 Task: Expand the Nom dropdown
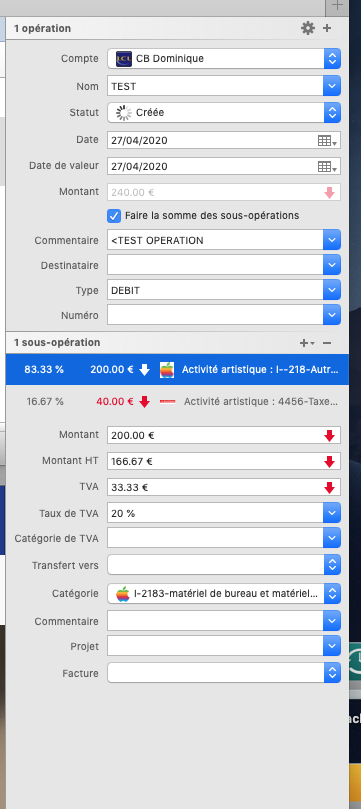[x=333, y=86]
